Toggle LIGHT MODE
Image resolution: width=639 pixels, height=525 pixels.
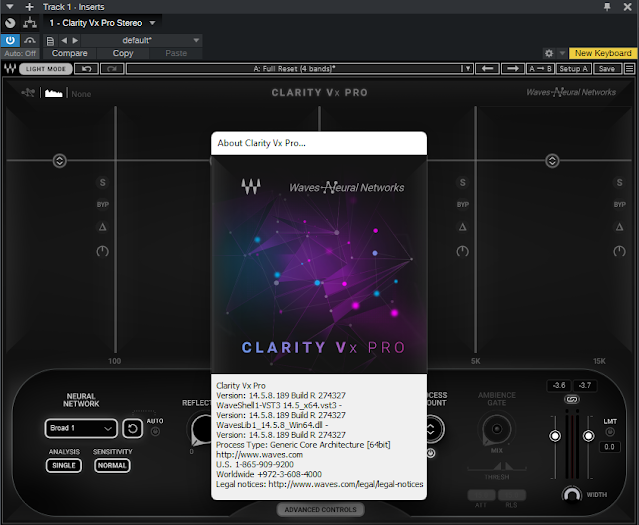click(46, 69)
